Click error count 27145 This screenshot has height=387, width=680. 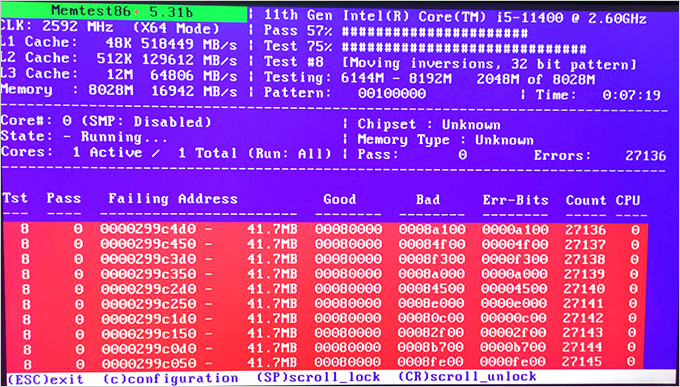[x=583, y=361]
